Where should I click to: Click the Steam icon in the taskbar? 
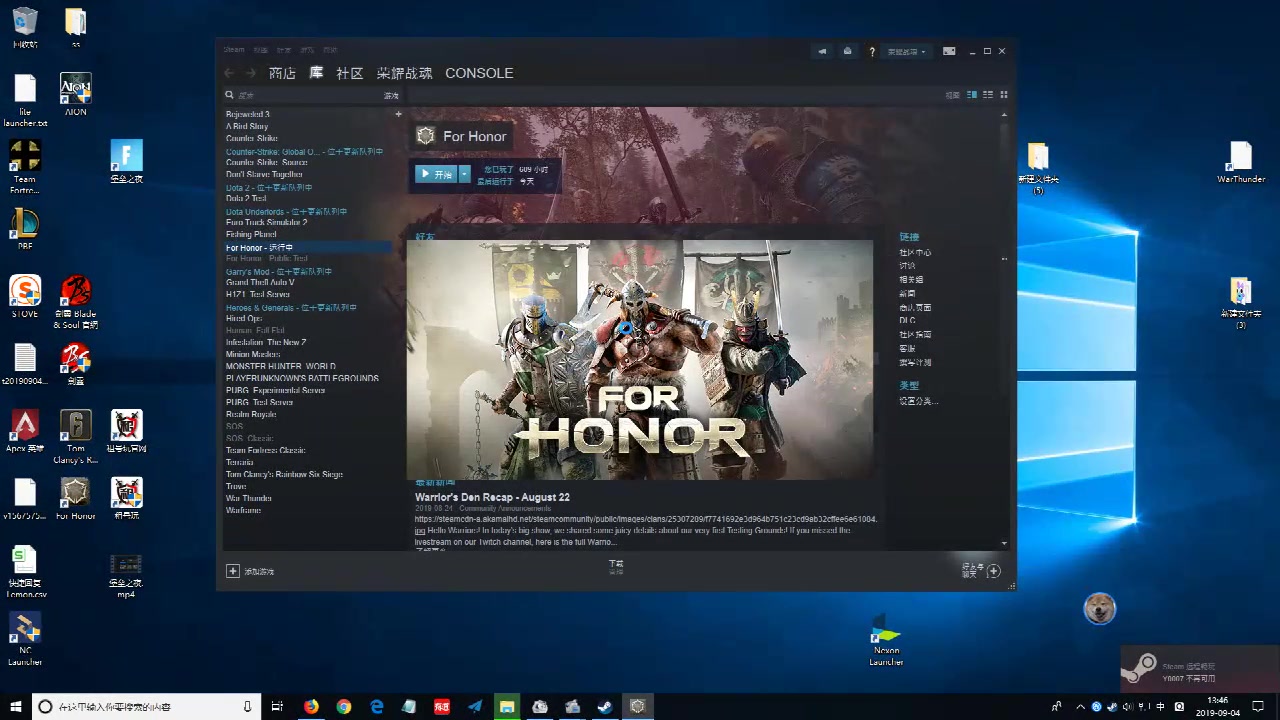tap(606, 706)
